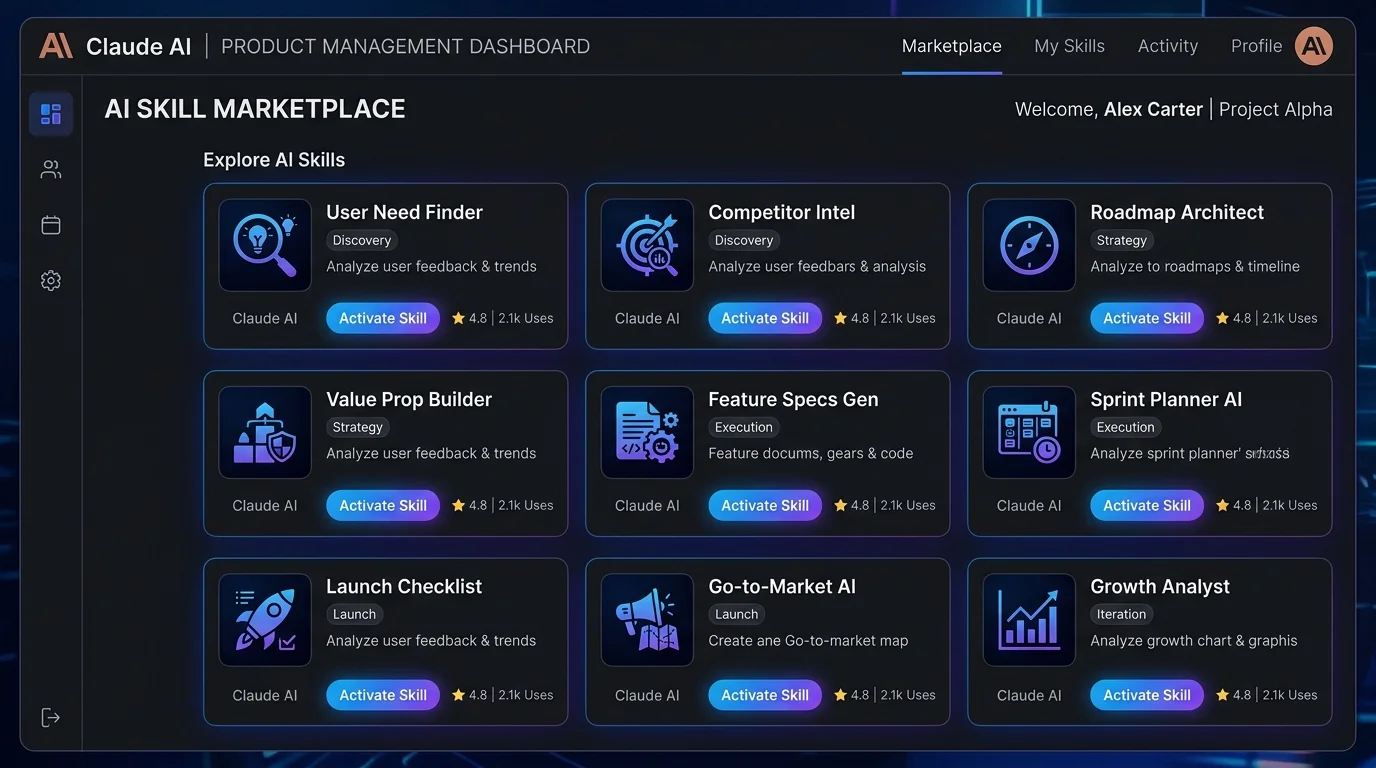Viewport: 1376px width, 768px height.
Task: Click the 'Go-to-Market AI' card title
Action: click(x=782, y=586)
